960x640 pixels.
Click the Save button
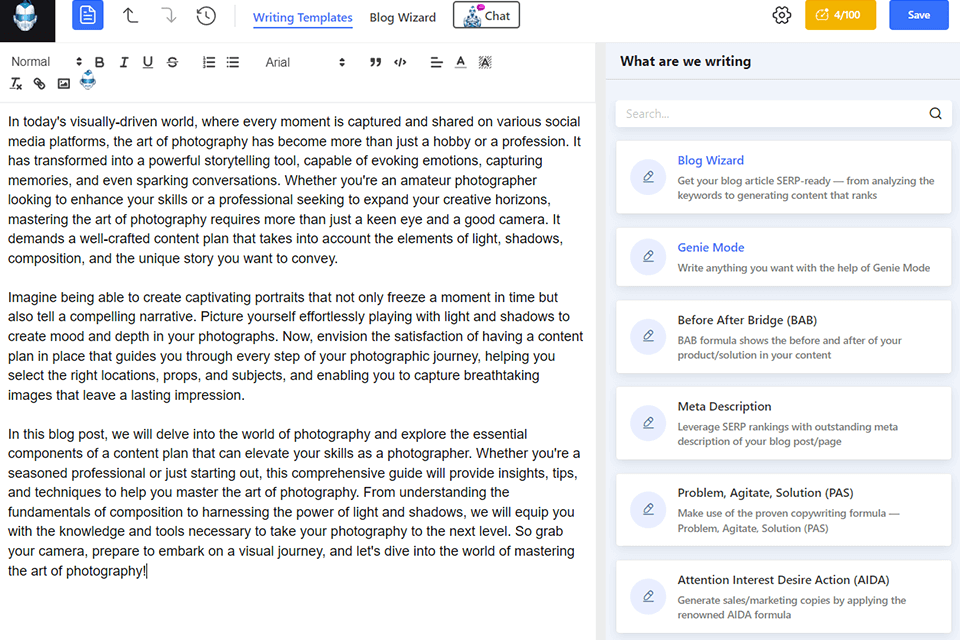pyautogui.click(x=918, y=15)
